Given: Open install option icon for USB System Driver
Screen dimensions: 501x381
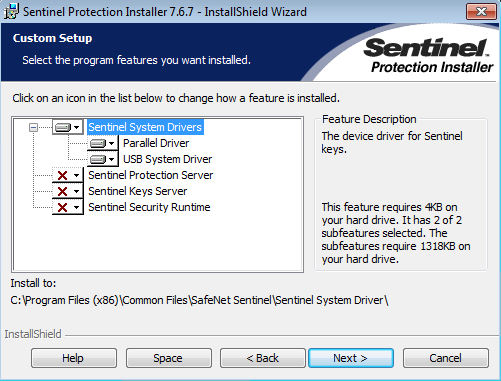Looking at the screenshot, I should 103,159.
